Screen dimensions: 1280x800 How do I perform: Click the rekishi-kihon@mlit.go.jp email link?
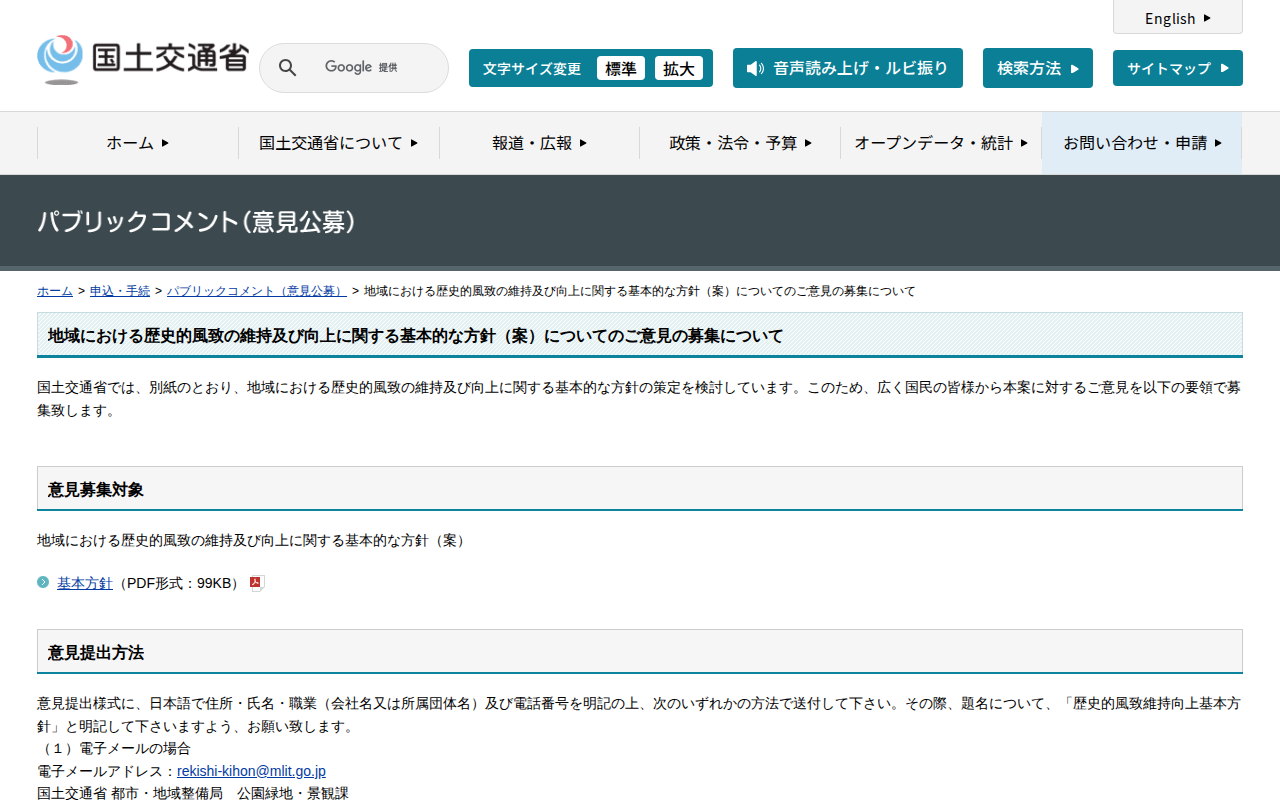click(x=251, y=771)
